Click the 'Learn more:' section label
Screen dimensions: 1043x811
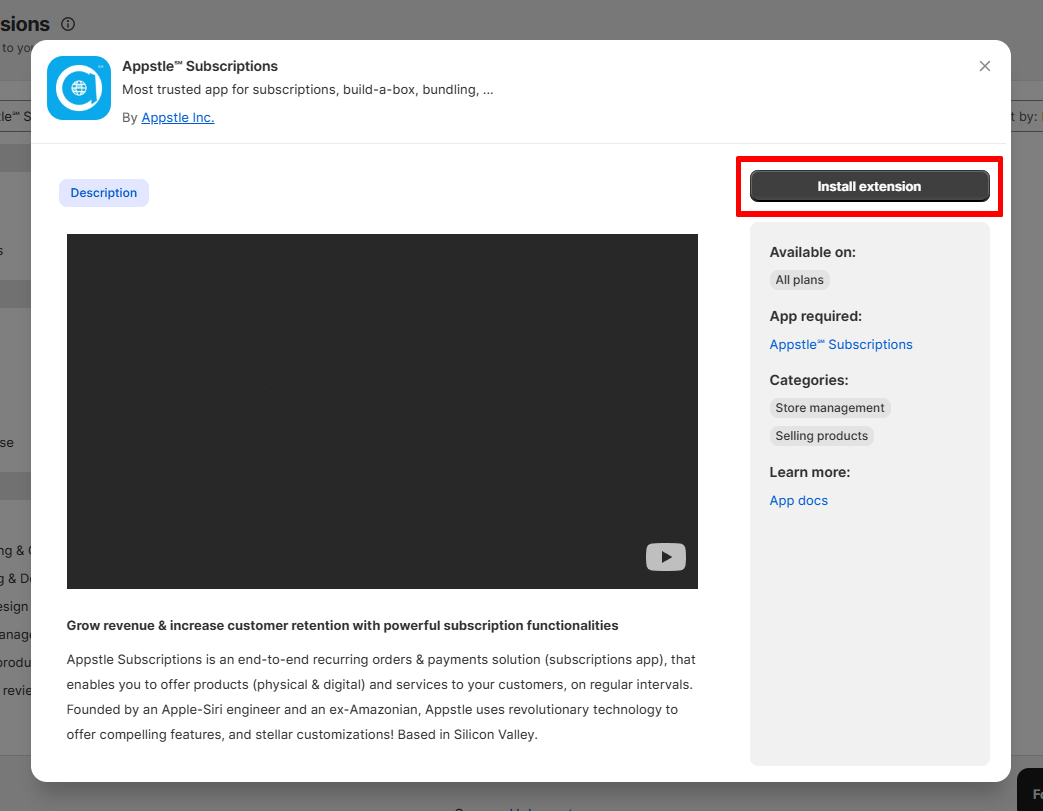[810, 472]
